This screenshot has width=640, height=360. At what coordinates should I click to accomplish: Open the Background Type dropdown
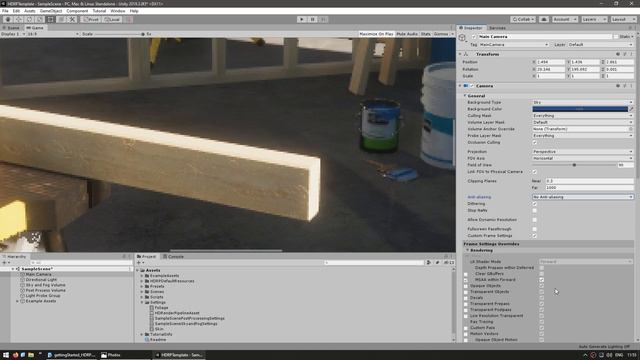[583, 102]
